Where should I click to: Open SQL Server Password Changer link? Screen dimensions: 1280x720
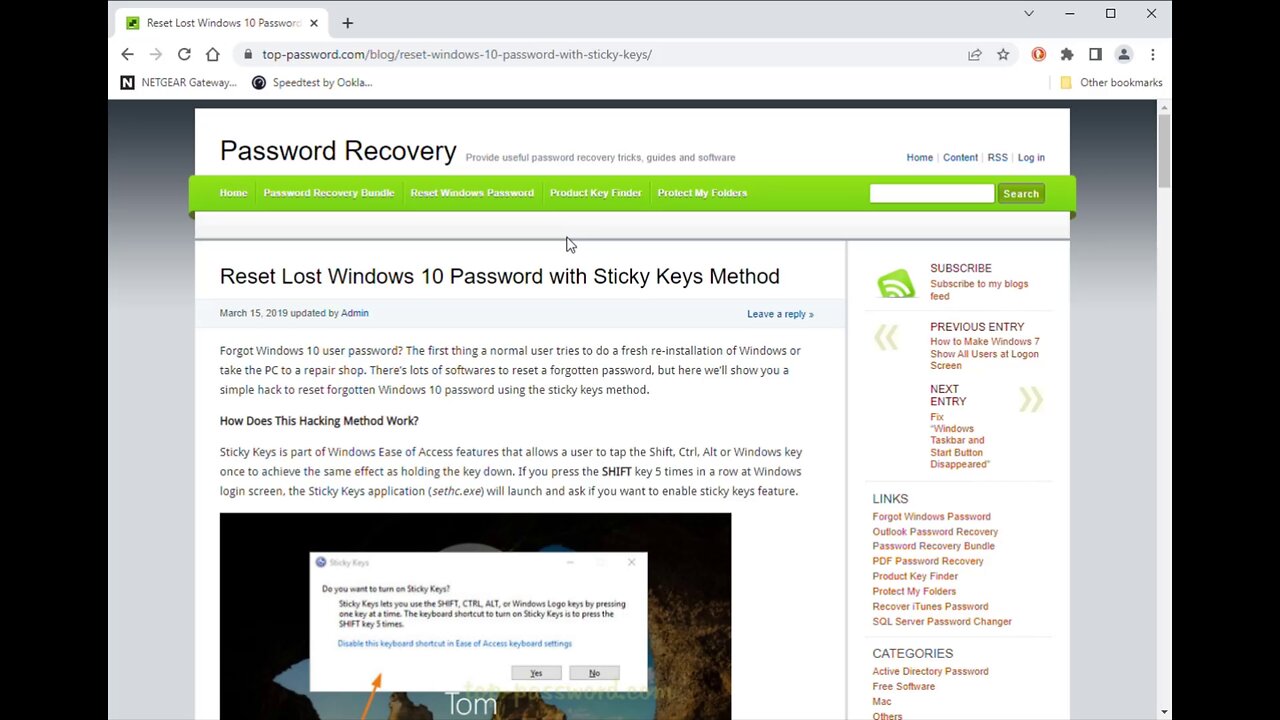(x=942, y=621)
